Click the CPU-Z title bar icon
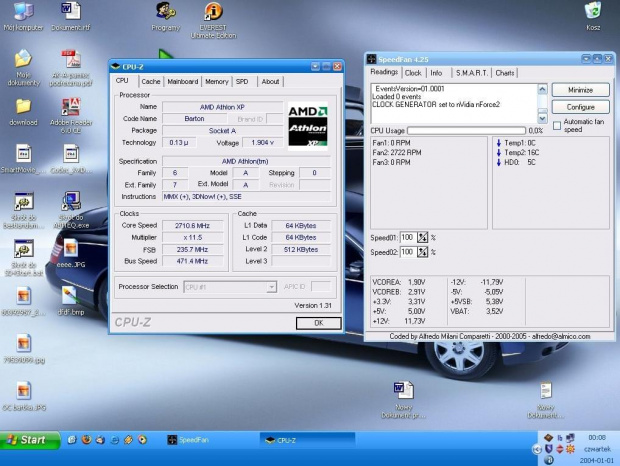 [115, 66]
